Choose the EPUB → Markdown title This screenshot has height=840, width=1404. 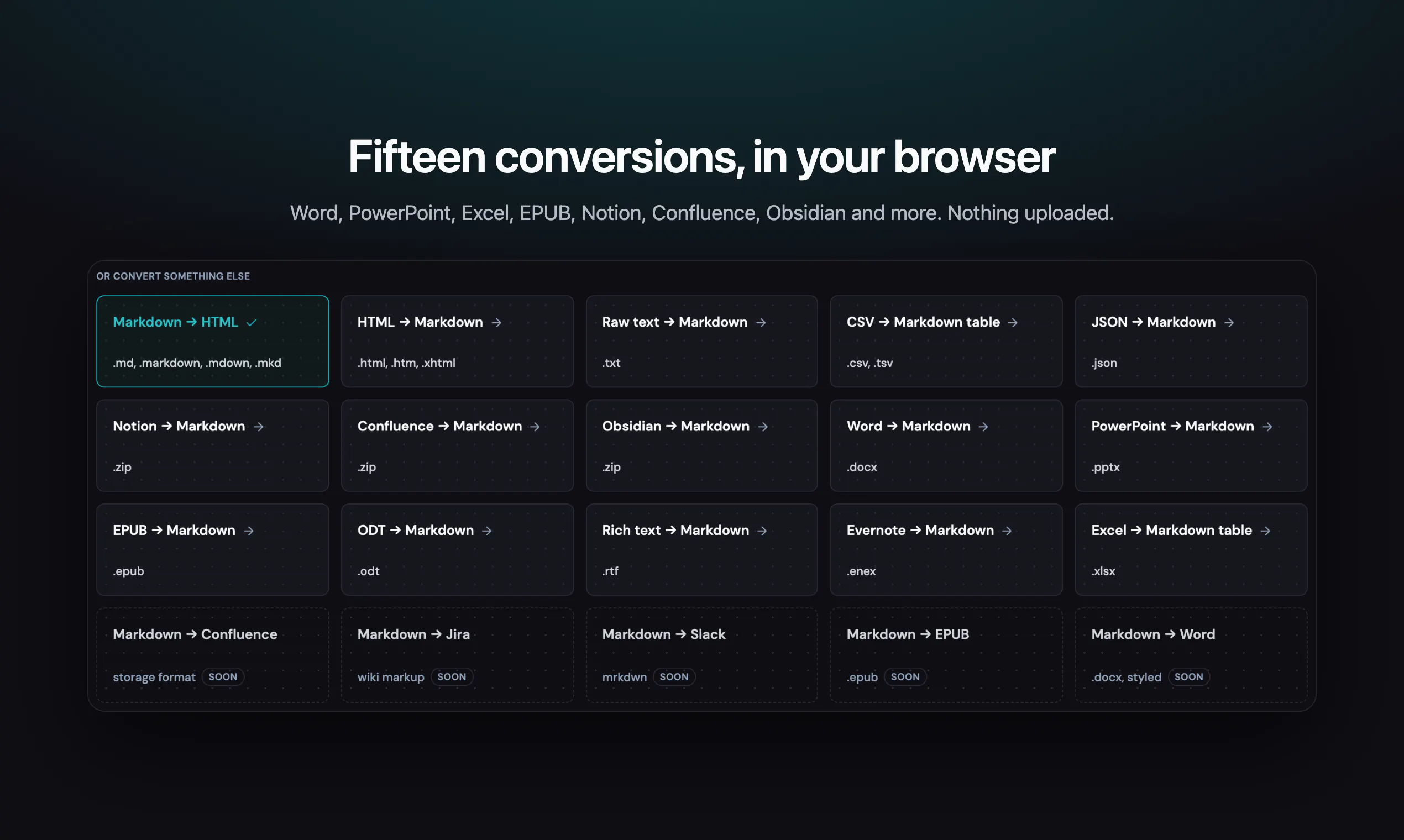[174, 530]
